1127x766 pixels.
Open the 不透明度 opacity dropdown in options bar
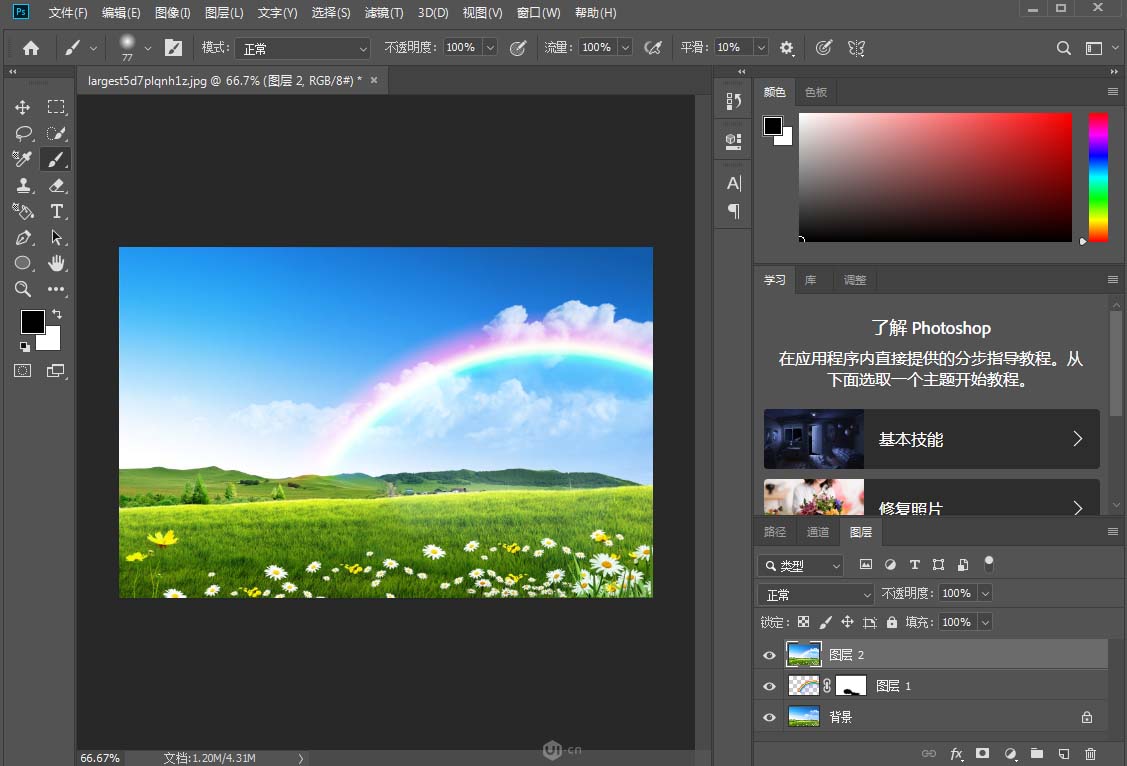[490, 47]
